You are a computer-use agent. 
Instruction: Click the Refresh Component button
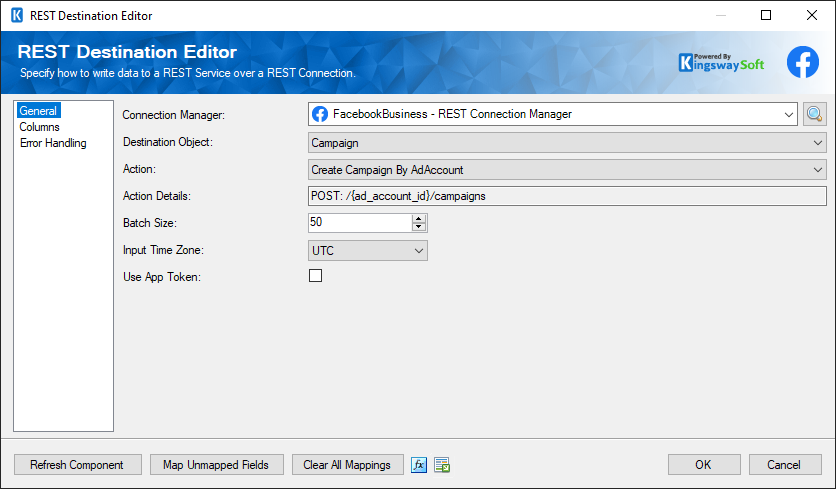[78, 465]
